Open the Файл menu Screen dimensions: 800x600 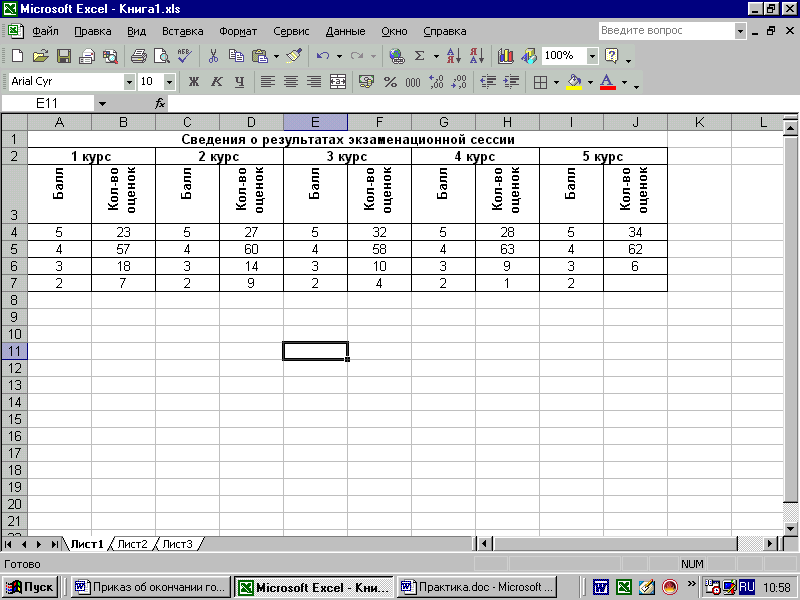[45, 31]
